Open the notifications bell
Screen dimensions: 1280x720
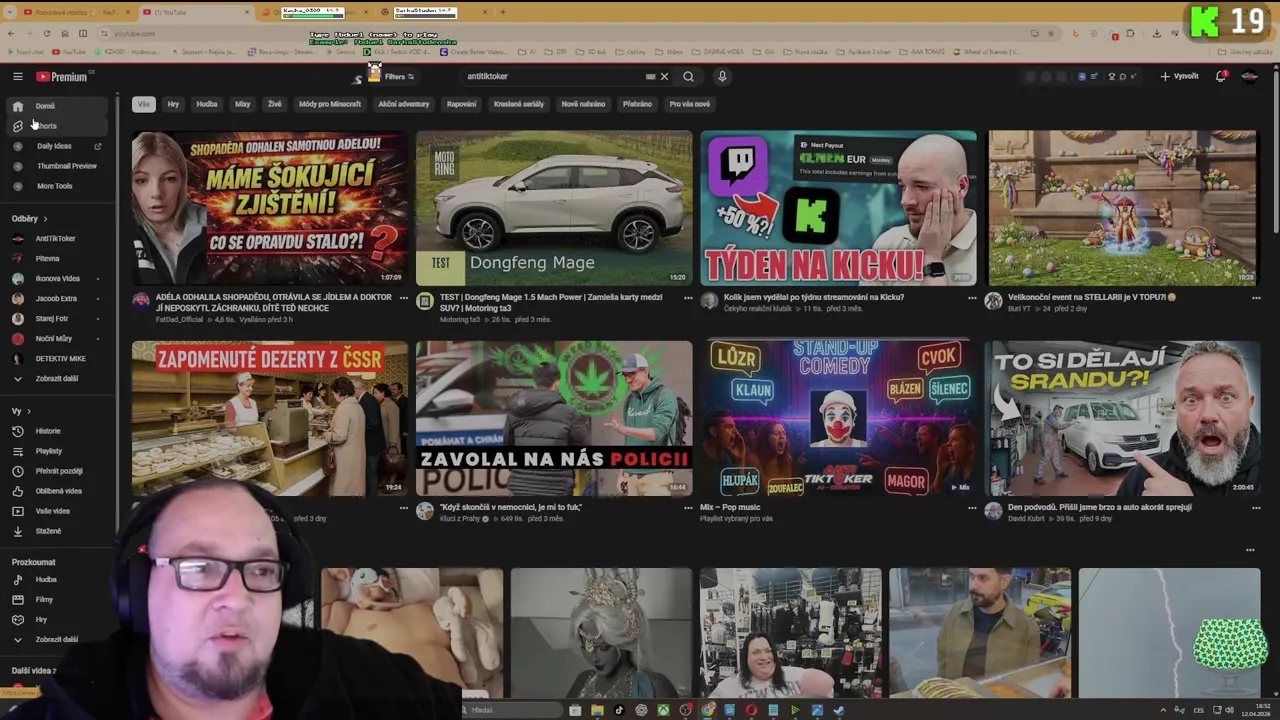click(1221, 76)
